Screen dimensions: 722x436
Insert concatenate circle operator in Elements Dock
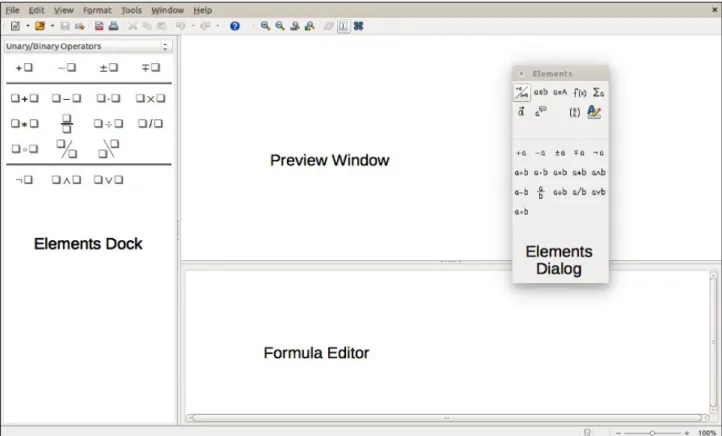(24, 149)
